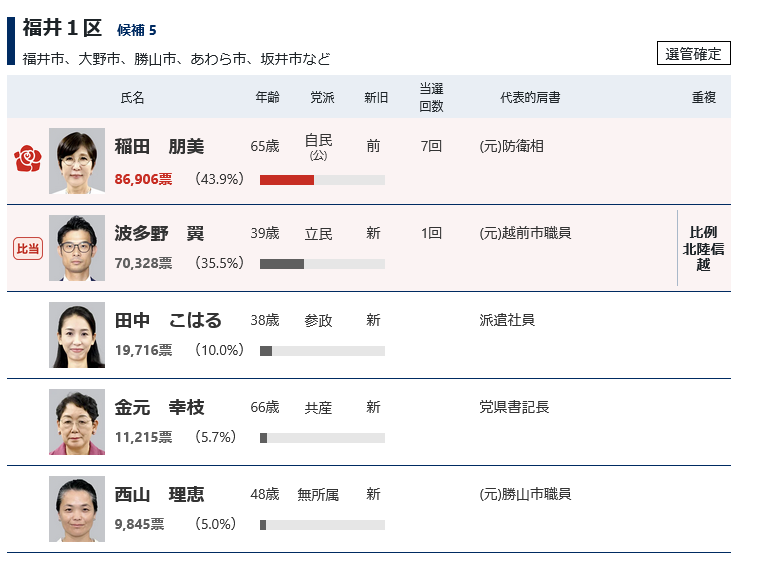Select candidate name 西山 理恵
The width and height of the screenshot is (771, 564).
[x=159, y=495]
